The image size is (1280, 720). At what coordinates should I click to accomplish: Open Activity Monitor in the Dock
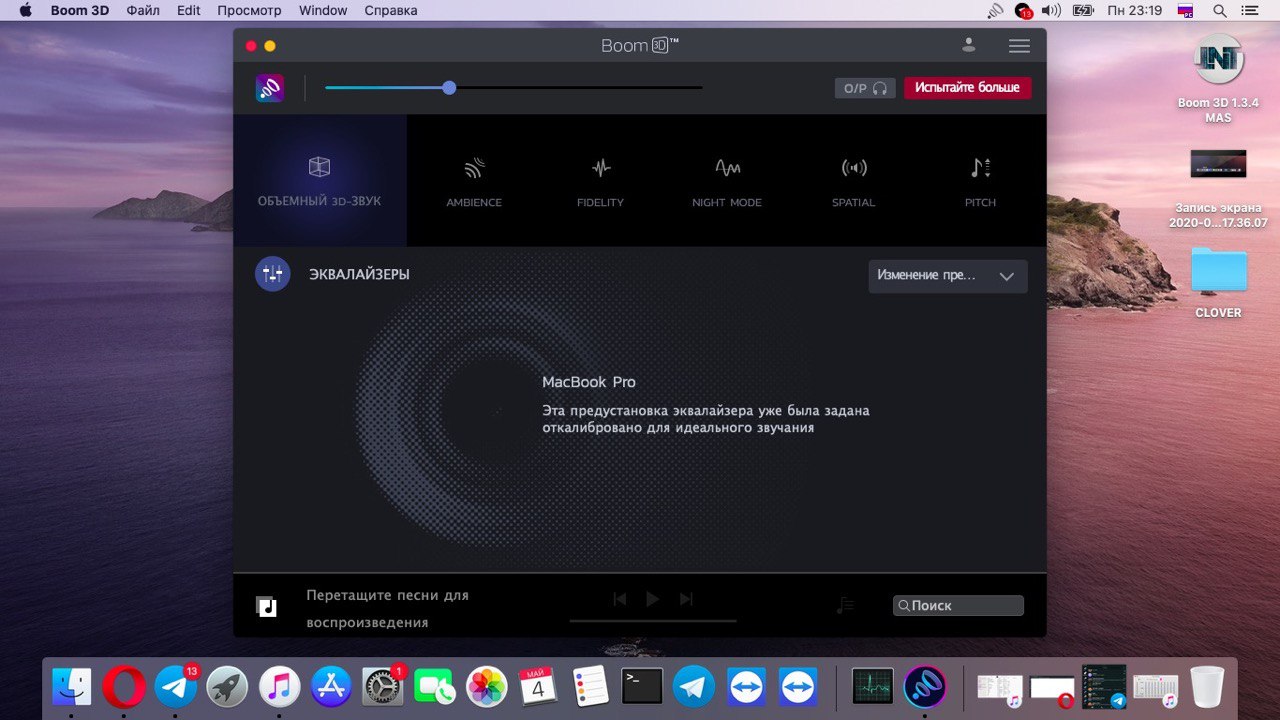(x=873, y=687)
